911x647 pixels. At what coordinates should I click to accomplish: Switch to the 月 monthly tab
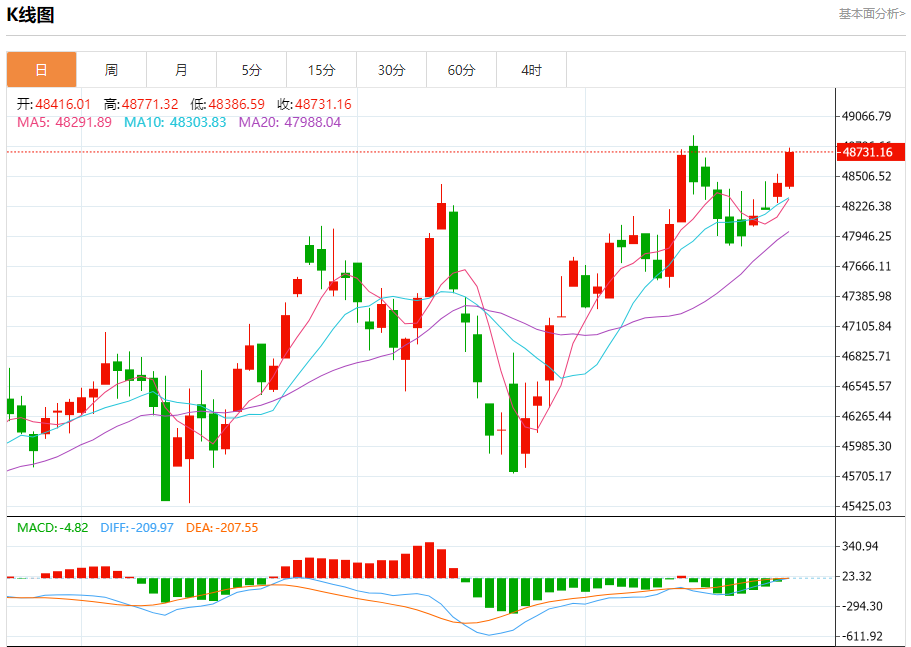[x=181, y=70]
